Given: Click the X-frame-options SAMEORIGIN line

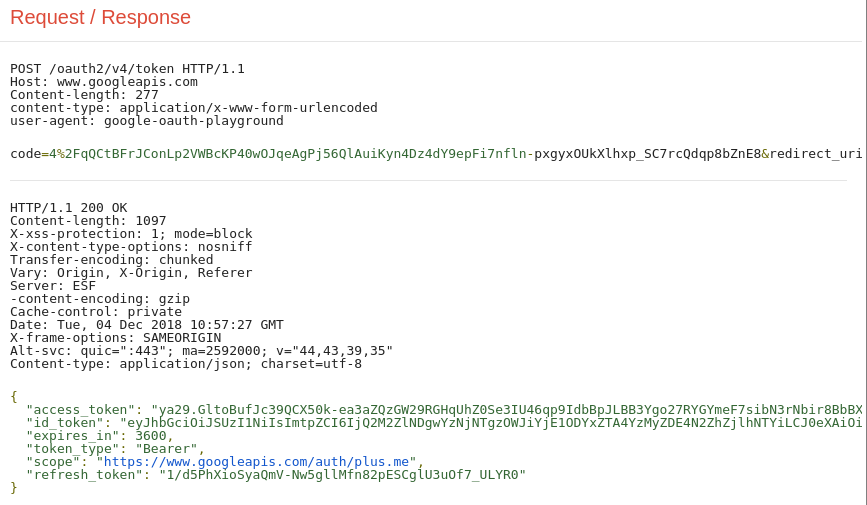Looking at the screenshot, I should tap(116, 338).
